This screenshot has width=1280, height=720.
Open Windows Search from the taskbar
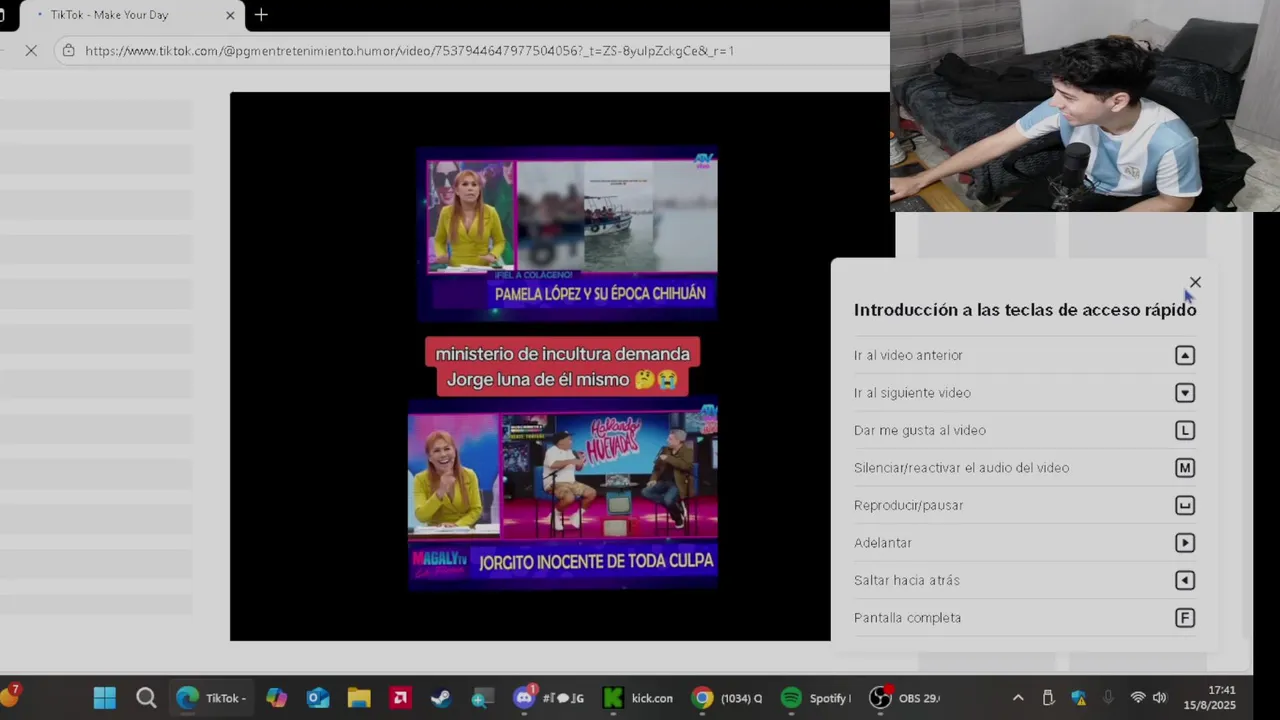coord(146,698)
